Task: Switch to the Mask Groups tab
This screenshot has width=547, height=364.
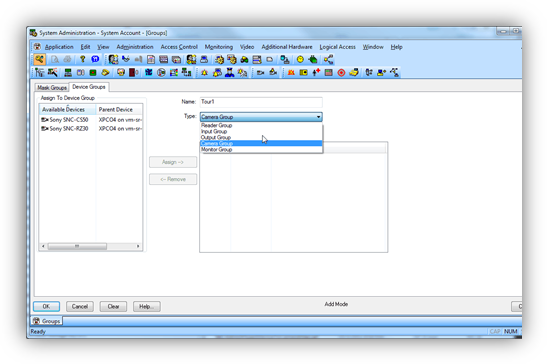Action: [x=52, y=88]
